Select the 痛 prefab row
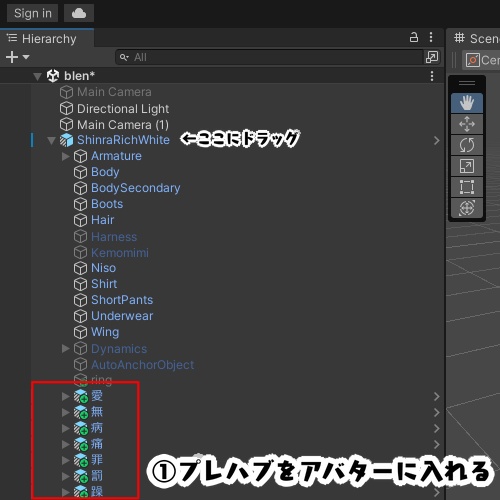This screenshot has width=500, height=500. tap(97, 444)
